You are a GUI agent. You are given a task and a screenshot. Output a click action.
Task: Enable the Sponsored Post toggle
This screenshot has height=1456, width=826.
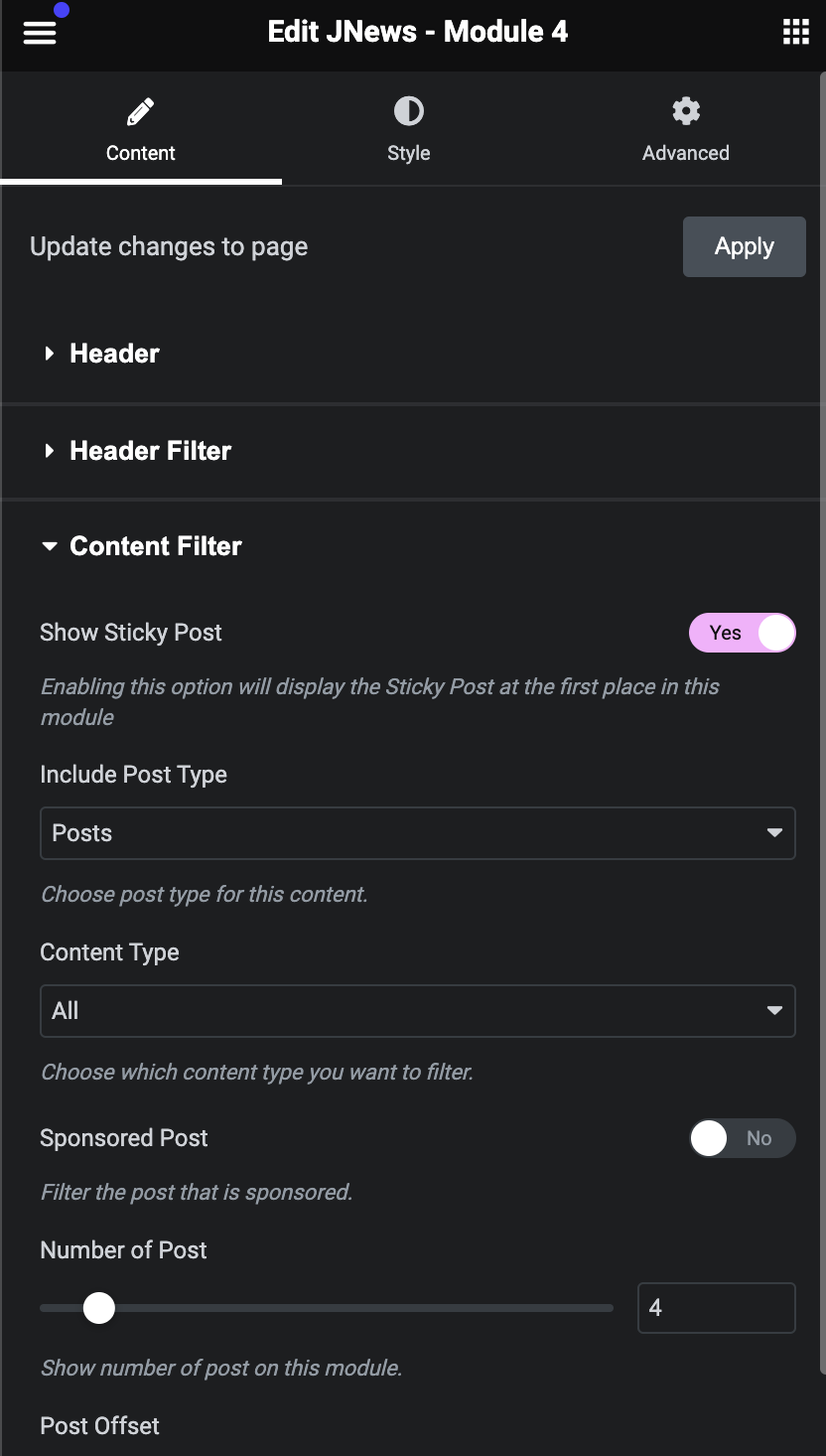[x=742, y=1138]
